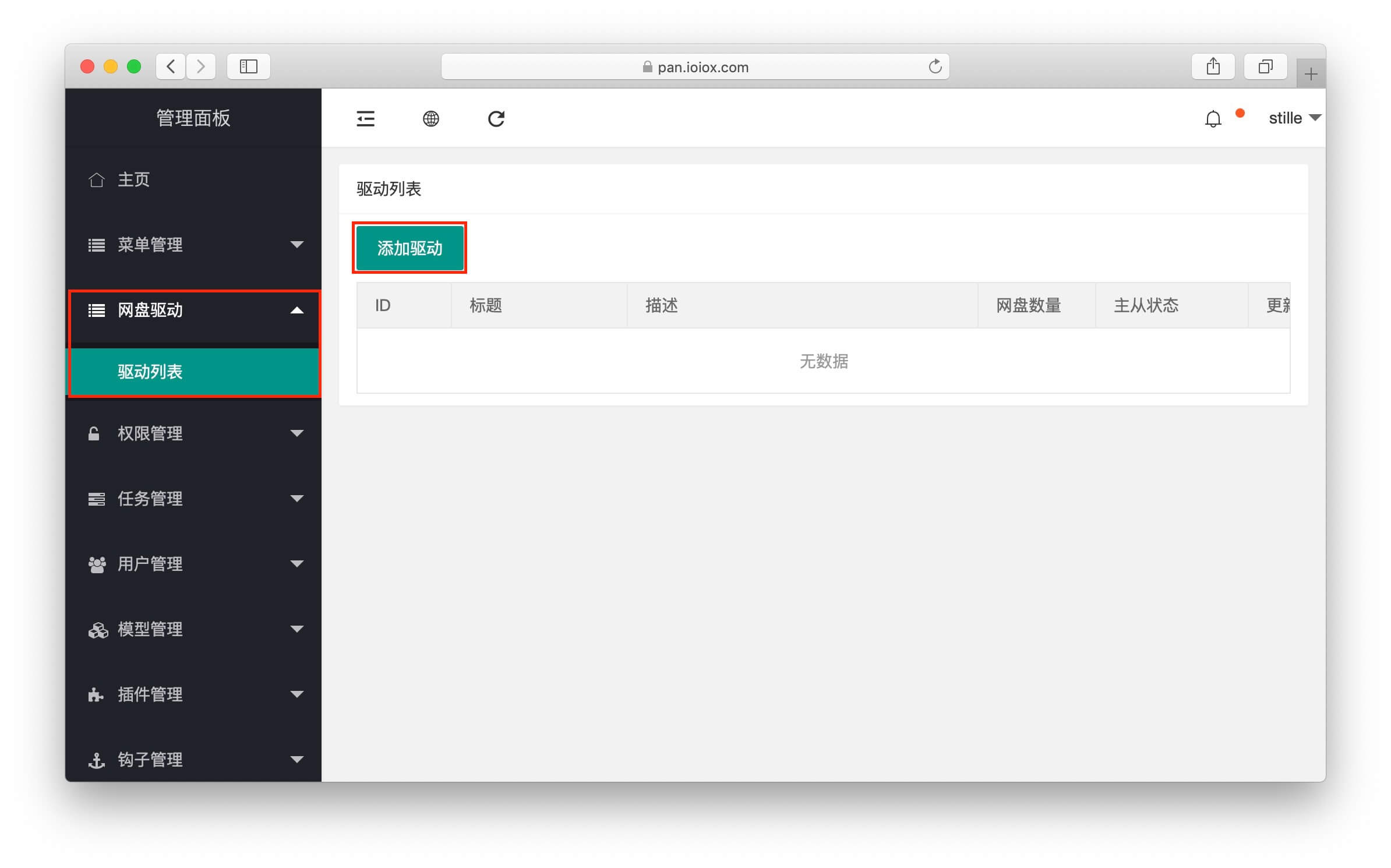Expand the 模型管理 menu arrow
This screenshot has height=868, width=1391.
(297, 629)
